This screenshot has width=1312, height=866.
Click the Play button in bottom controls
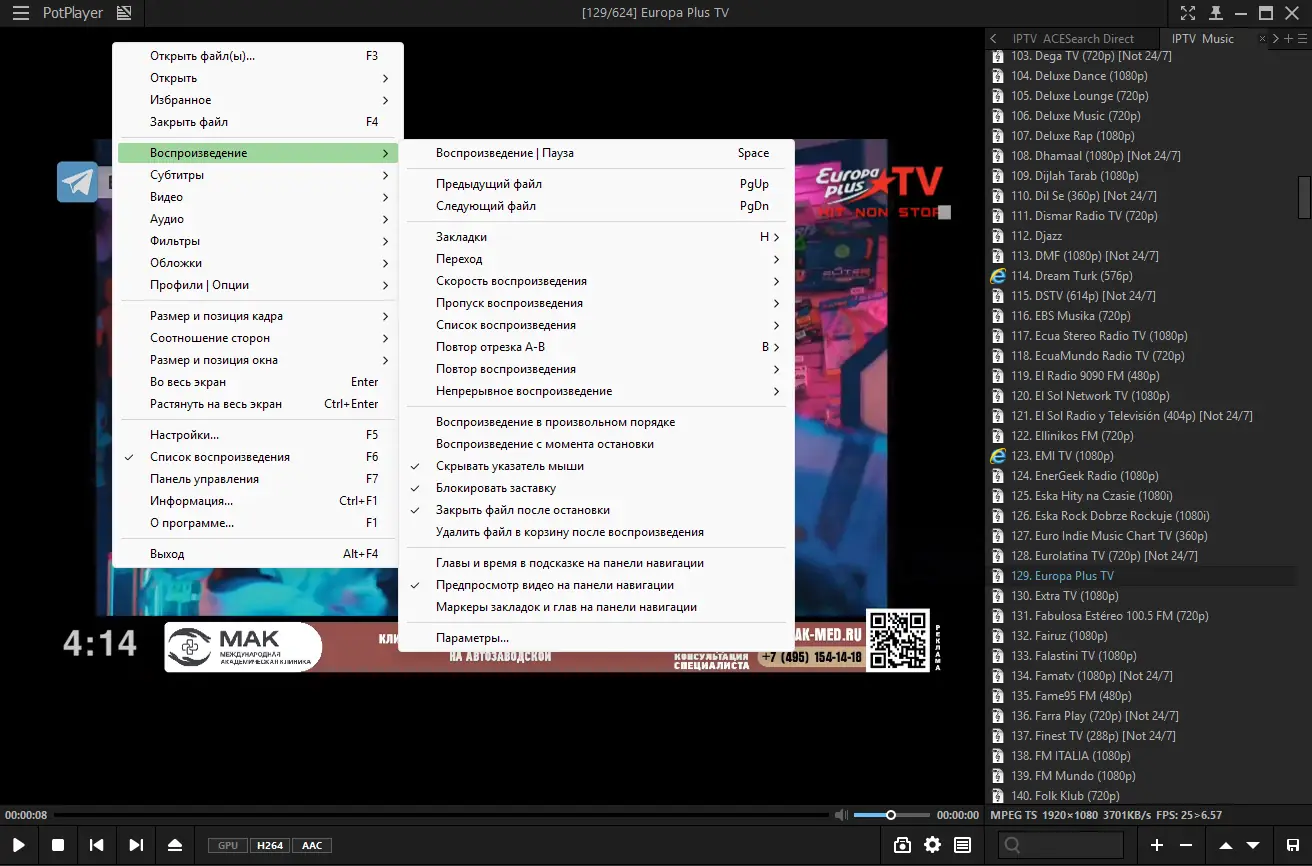coord(19,845)
